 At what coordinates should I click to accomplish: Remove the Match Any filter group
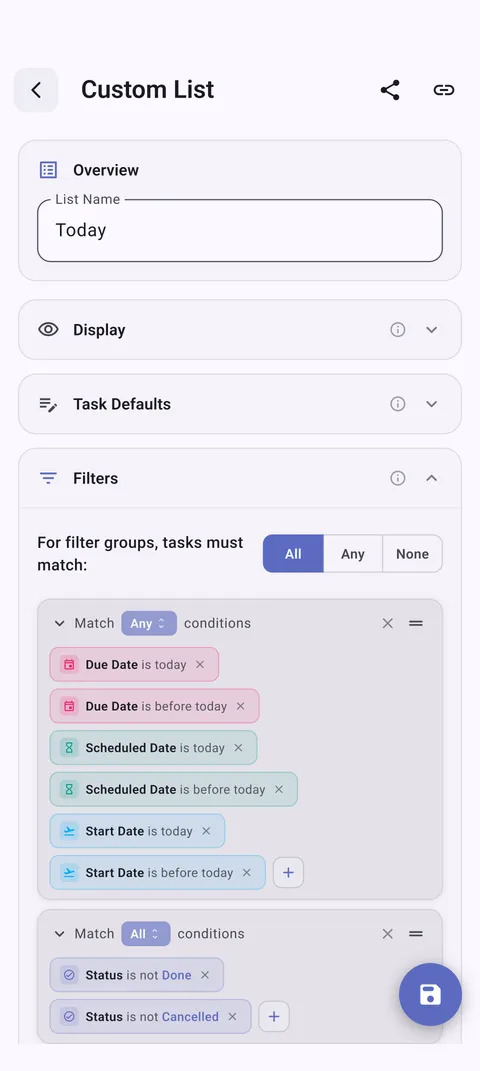[388, 623]
